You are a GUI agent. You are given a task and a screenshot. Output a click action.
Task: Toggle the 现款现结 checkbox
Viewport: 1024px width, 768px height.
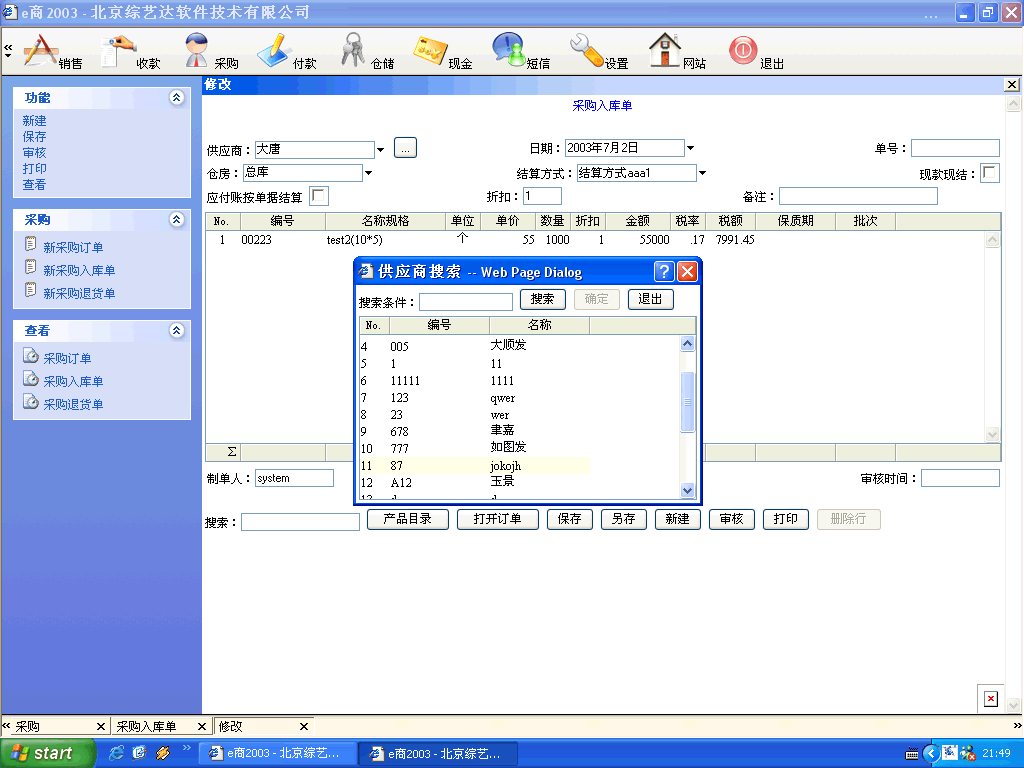point(989,174)
